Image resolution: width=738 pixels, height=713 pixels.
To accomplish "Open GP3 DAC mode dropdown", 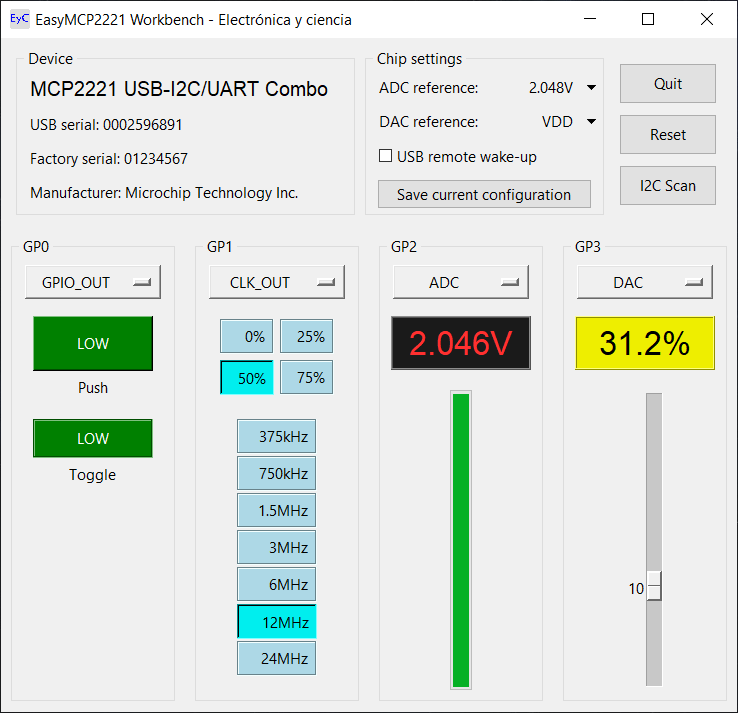I will pyautogui.click(x=645, y=282).
